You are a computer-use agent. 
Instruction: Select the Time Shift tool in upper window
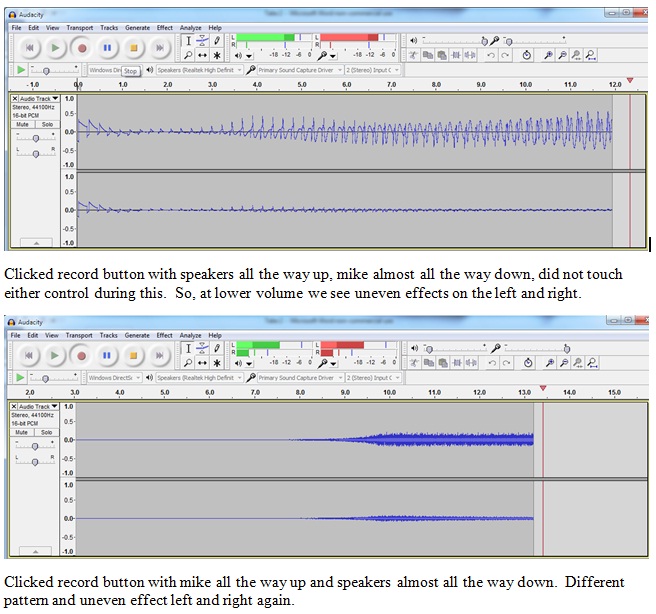[202, 55]
